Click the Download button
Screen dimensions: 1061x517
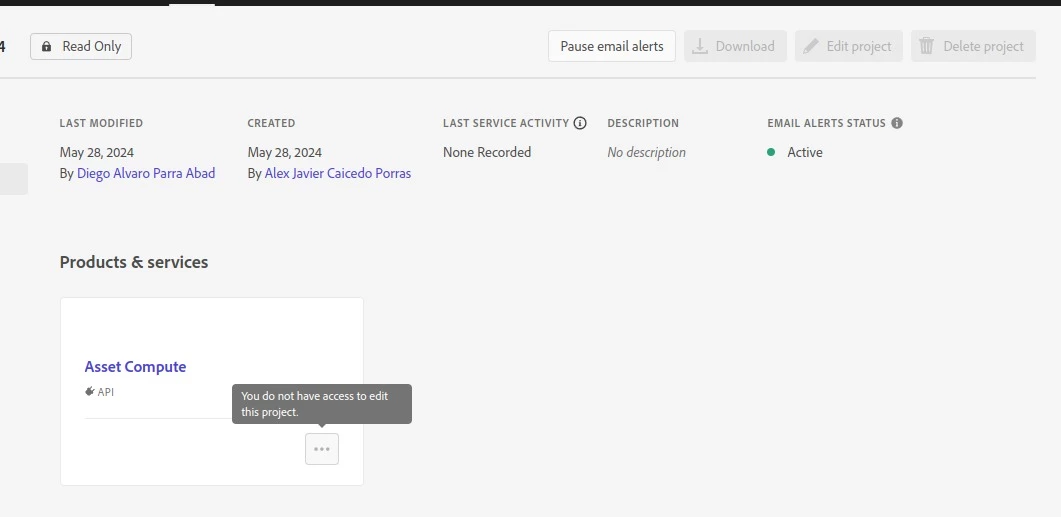click(x=735, y=46)
